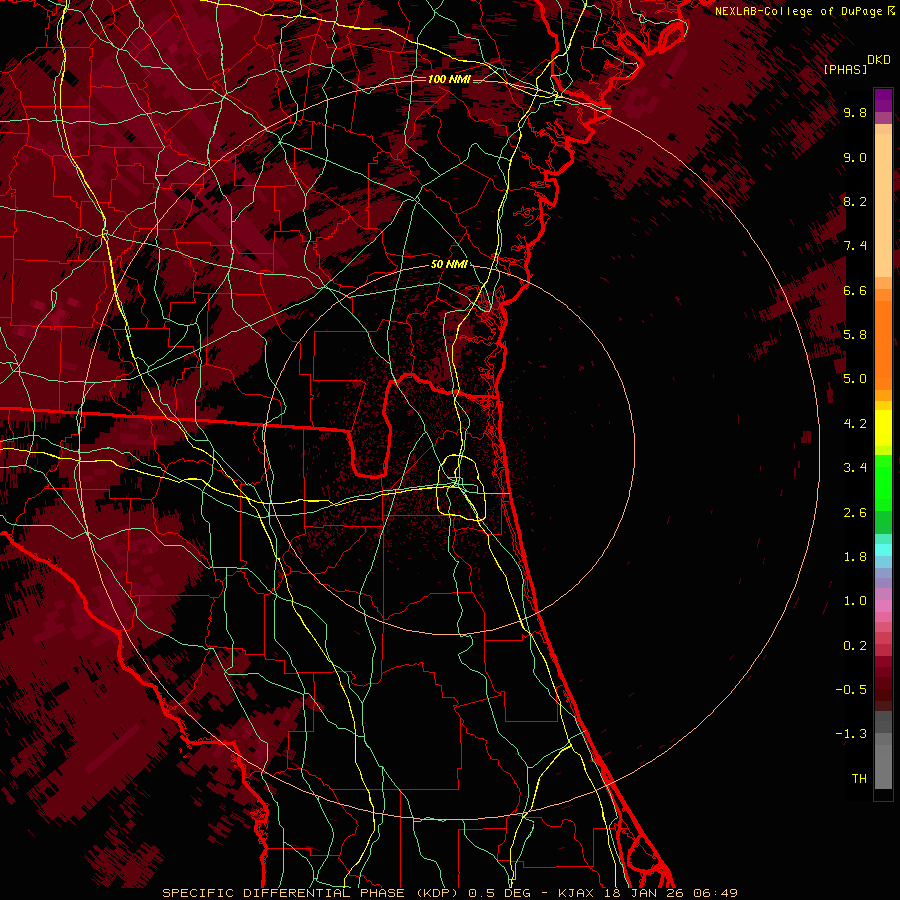Click the NEXLAB-College of DuPage credit text
Viewport: 900px width, 900px height.
[x=798, y=11]
